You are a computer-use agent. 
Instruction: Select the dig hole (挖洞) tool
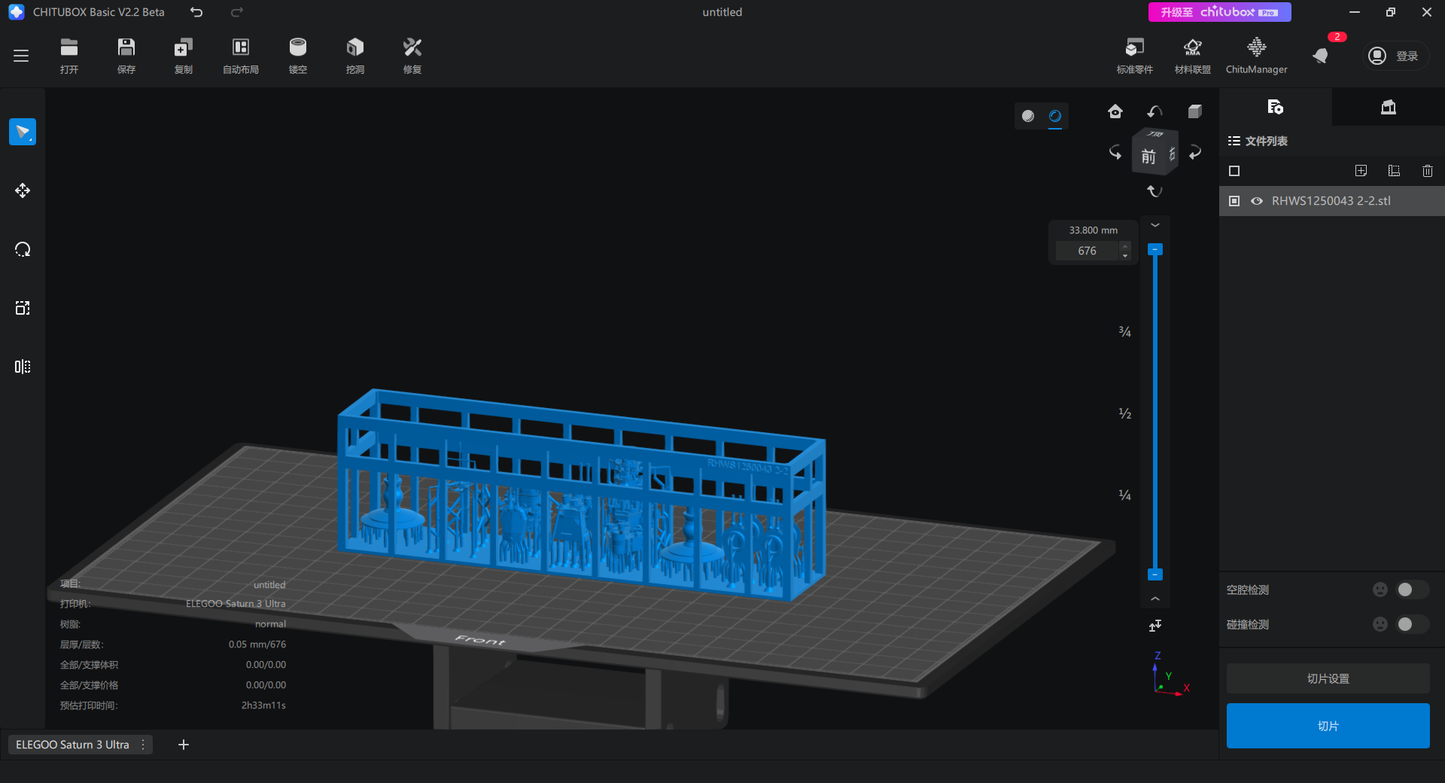[x=355, y=56]
